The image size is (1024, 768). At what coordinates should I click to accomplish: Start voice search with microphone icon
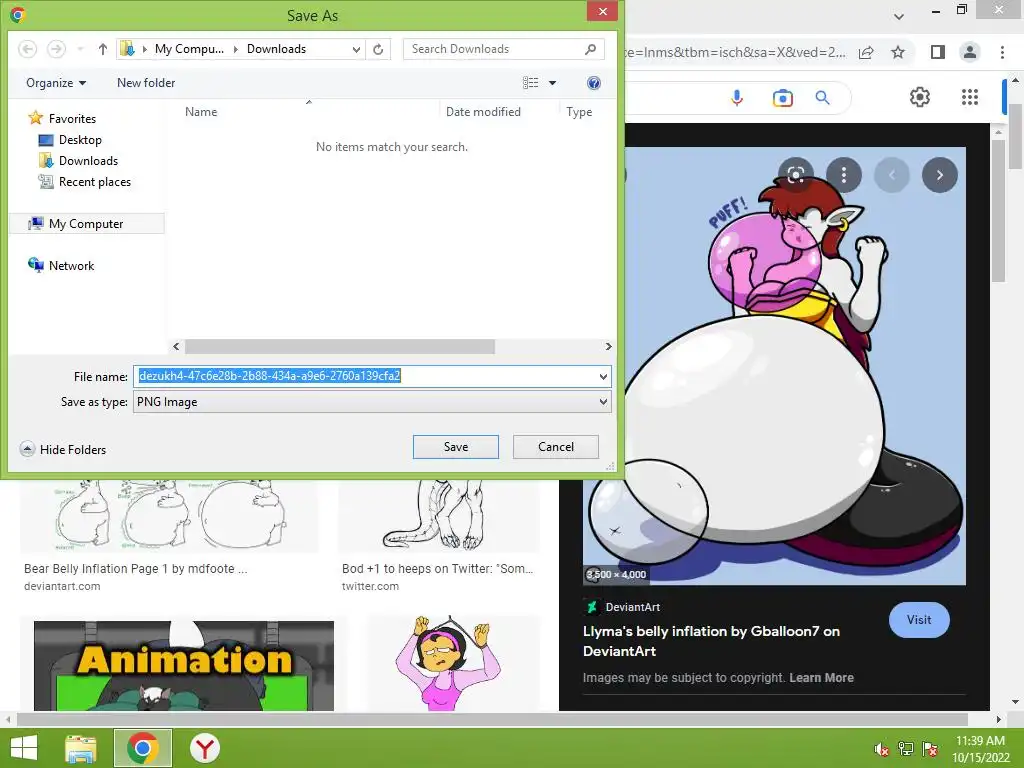coord(737,98)
